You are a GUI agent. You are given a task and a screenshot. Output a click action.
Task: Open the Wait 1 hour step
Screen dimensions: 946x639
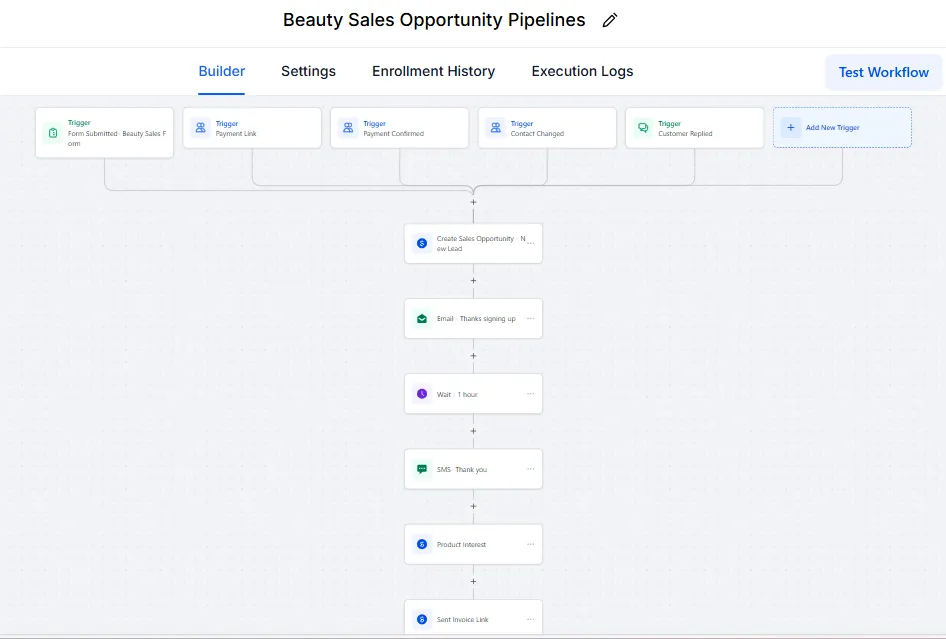474,394
